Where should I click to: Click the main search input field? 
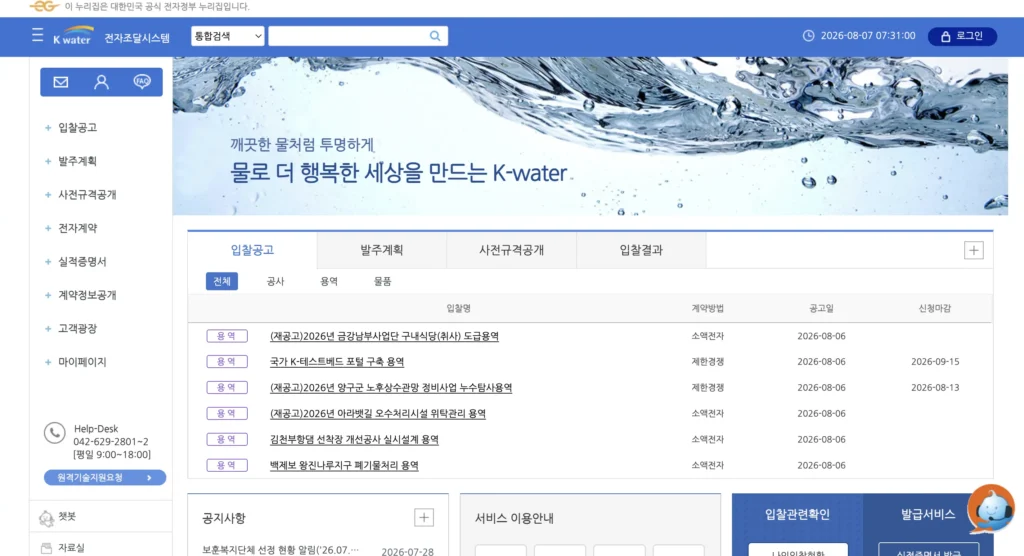point(349,36)
